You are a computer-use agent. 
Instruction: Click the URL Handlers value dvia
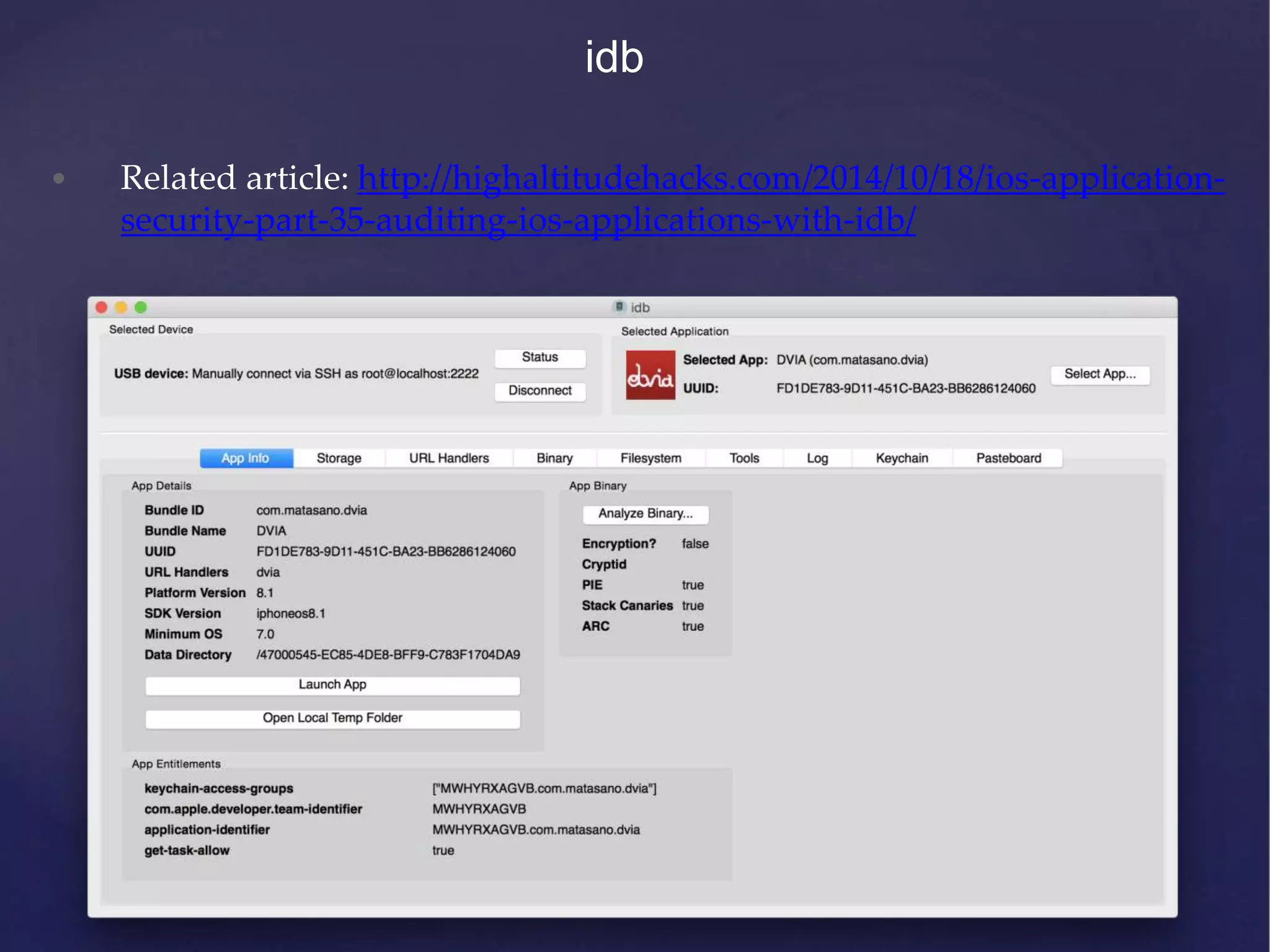(268, 572)
